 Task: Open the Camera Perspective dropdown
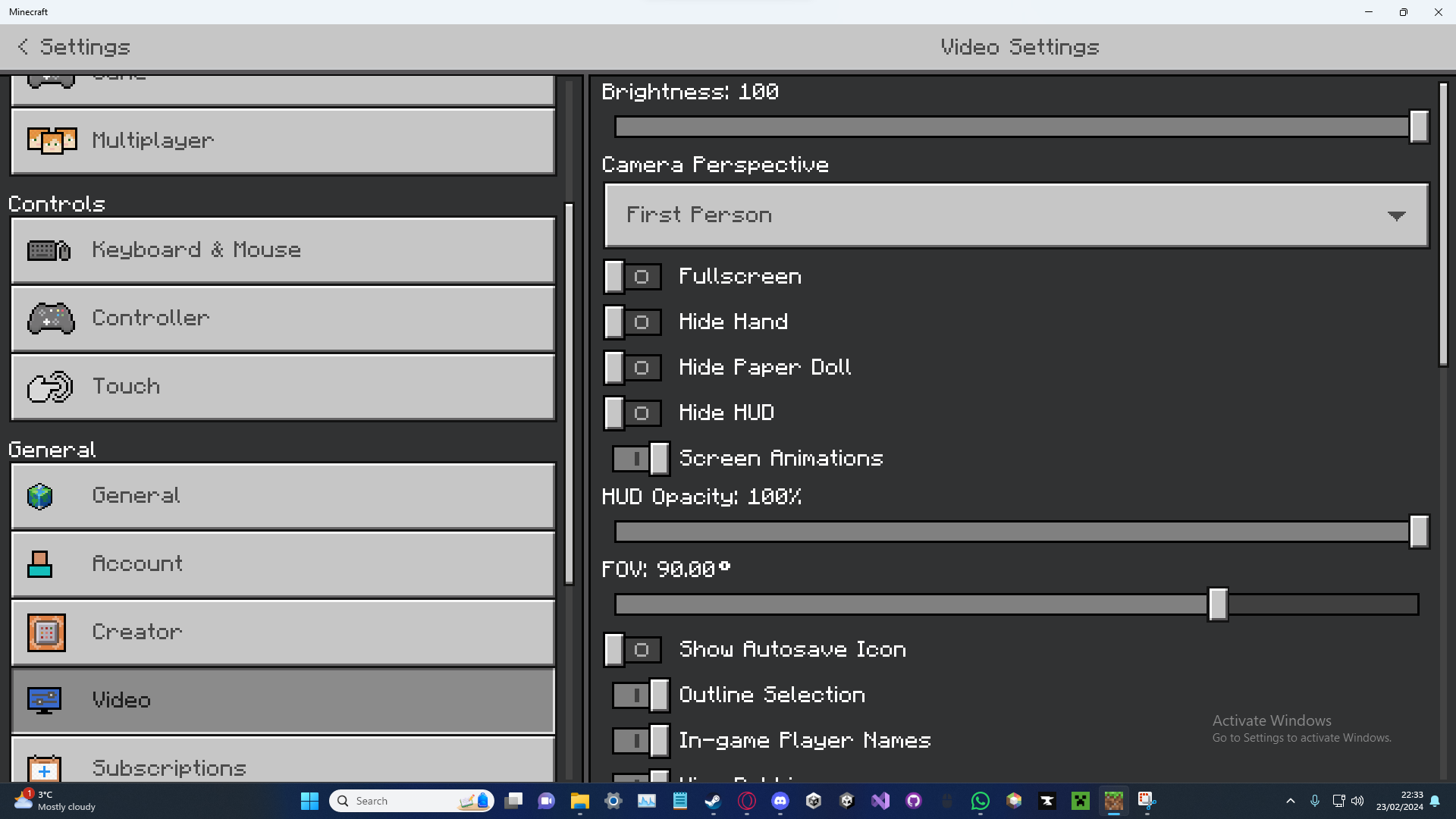pyautogui.click(x=1016, y=215)
